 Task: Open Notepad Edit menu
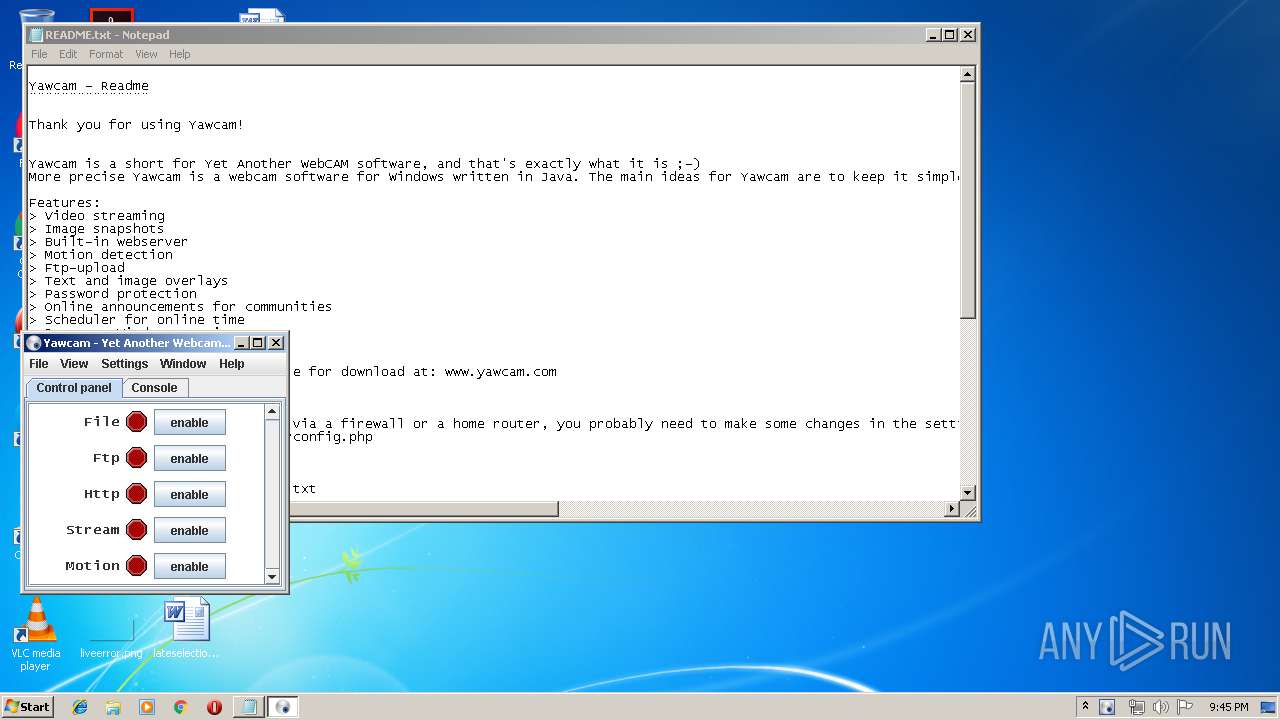[68, 54]
